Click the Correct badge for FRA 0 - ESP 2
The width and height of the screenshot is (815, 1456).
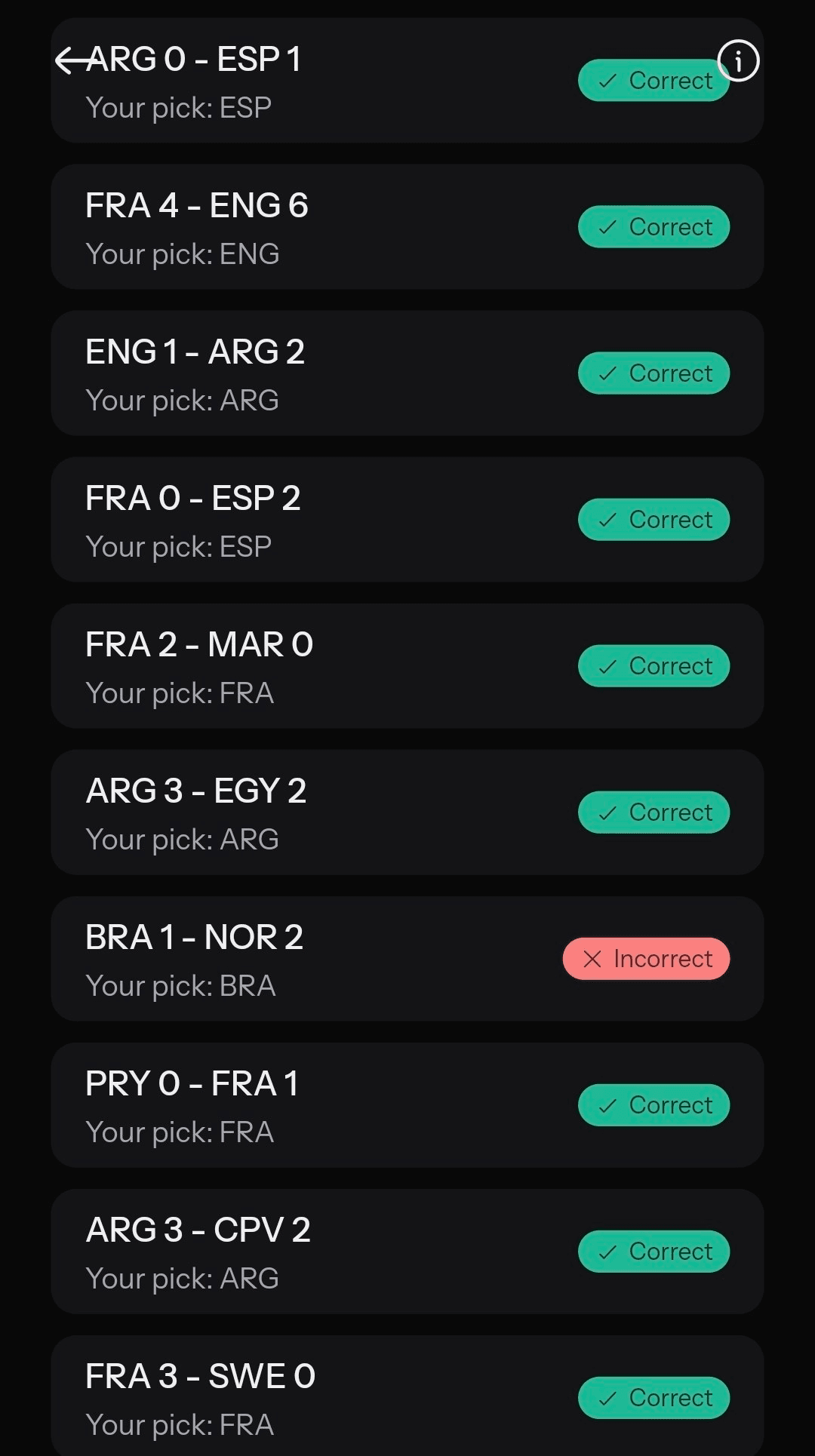(x=654, y=520)
